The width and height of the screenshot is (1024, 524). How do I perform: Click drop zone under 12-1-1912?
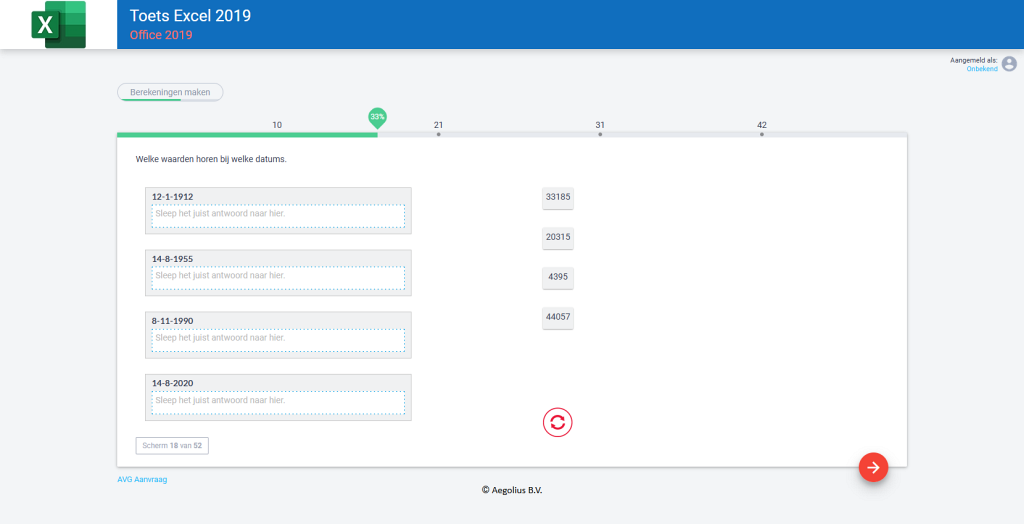tap(278, 216)
